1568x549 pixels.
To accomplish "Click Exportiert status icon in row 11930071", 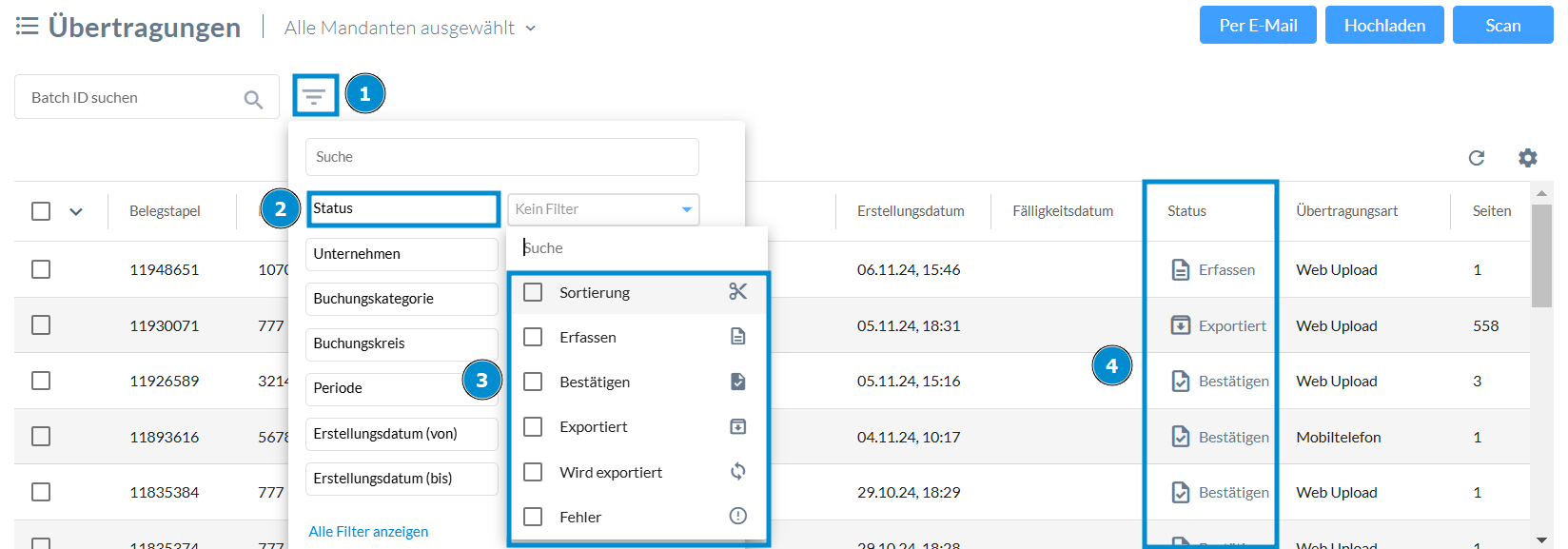I will pos(1180,325).
